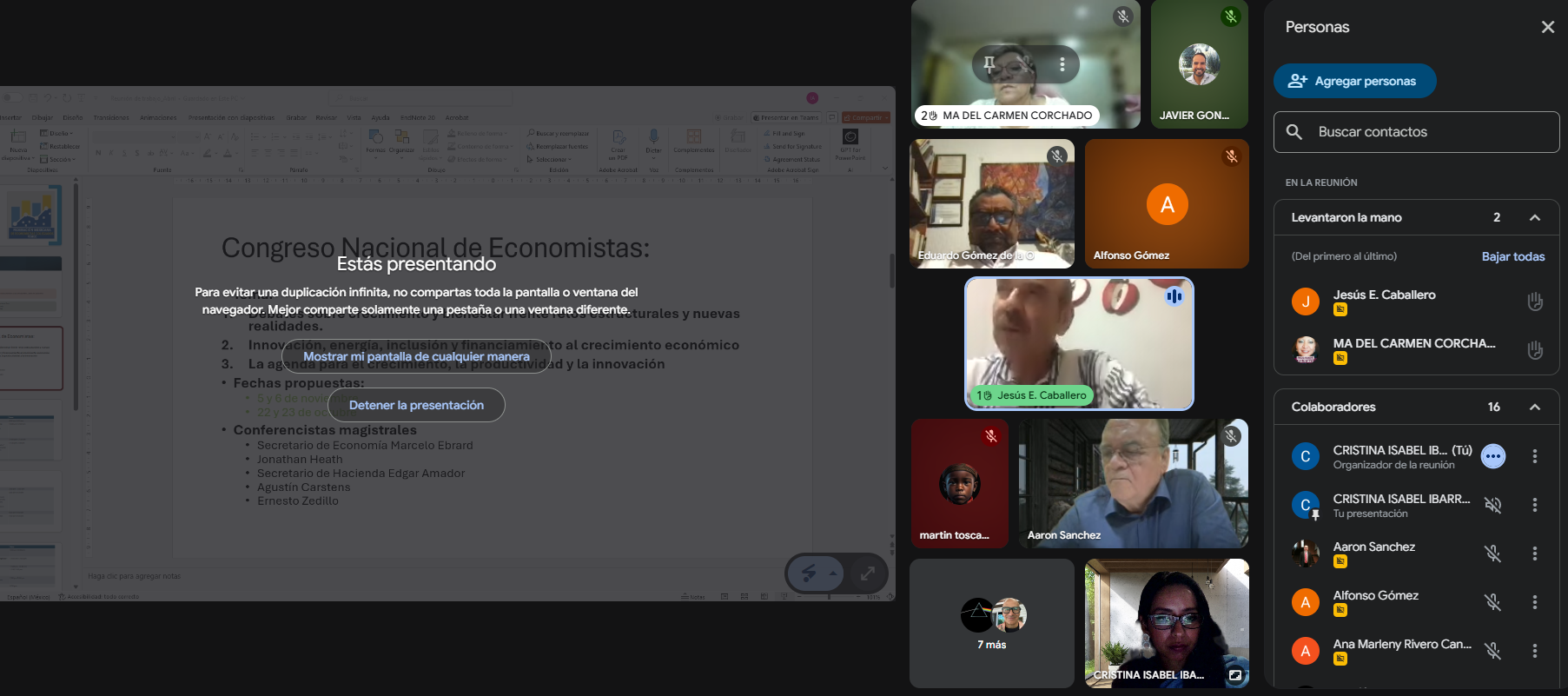Open the Sección dropdown in shared PowerPoint ribbon
Image resolution: width=1568 pixels, height=696 pixels.
[59, 159]
